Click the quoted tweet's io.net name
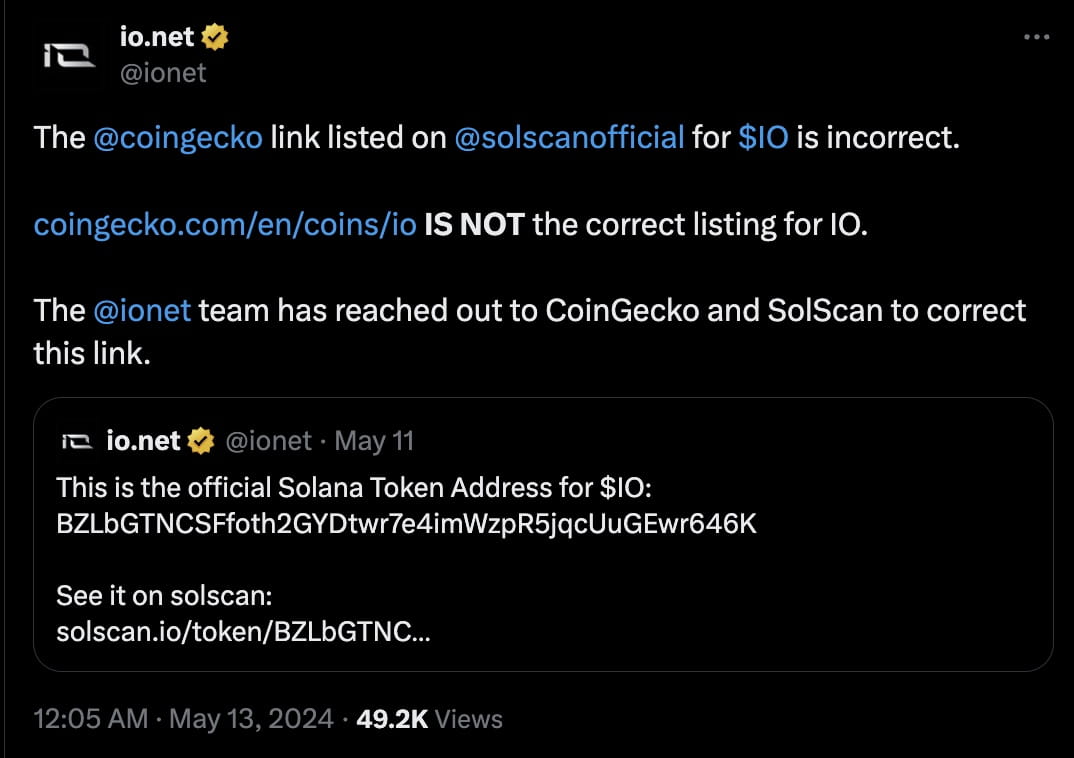 [x=144, y=440]
